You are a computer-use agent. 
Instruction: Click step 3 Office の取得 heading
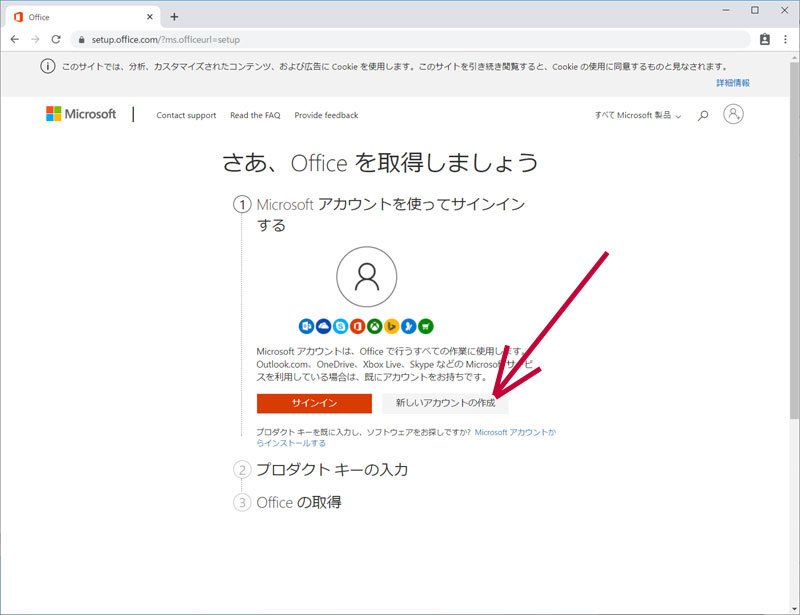click(x=298, y=502)
